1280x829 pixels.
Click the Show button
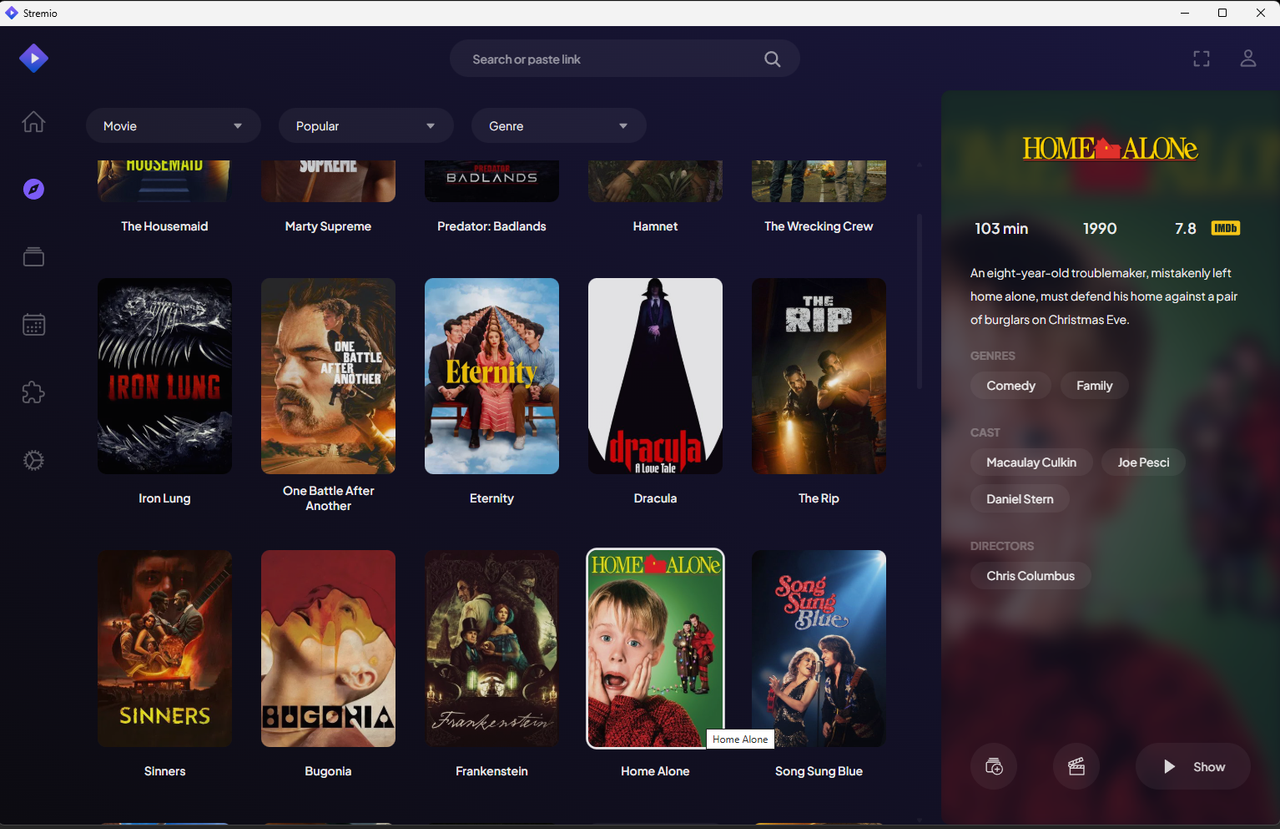click(1193, 767)
